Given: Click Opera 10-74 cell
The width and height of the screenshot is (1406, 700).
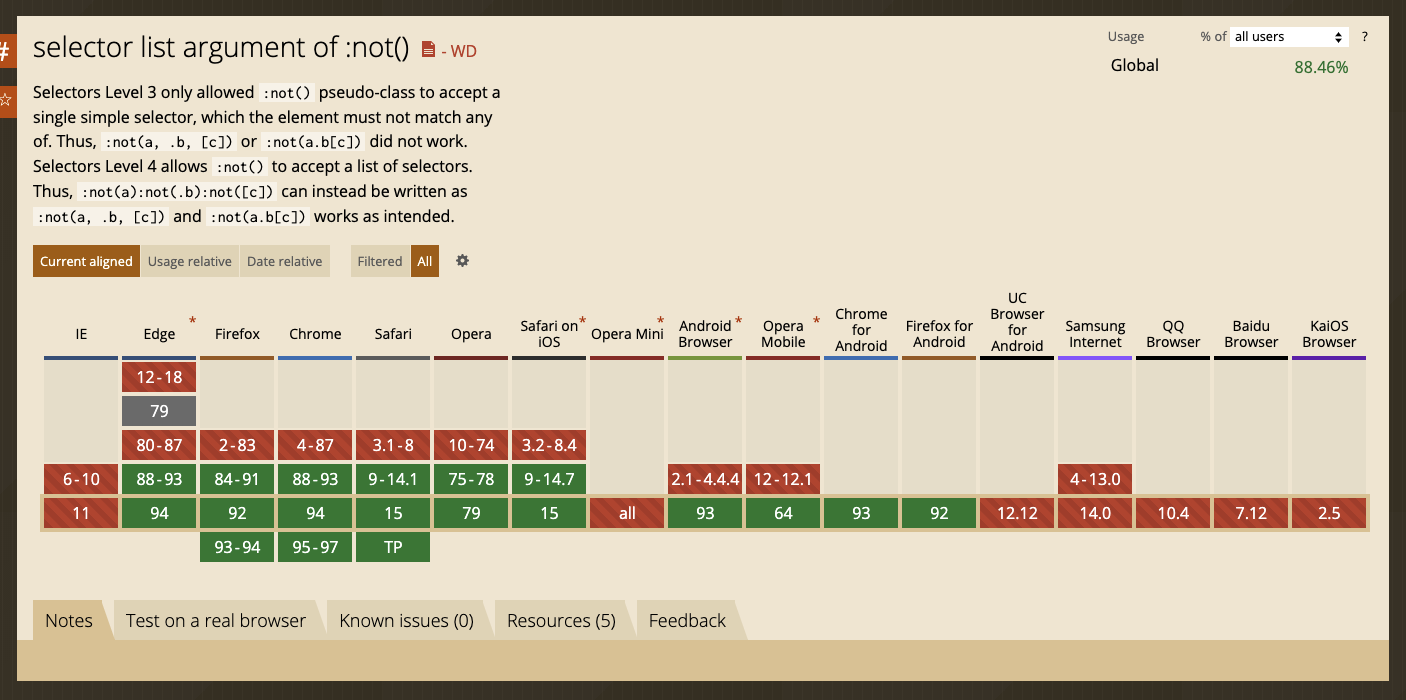Looking at the screenshot, I should [471, 445].
